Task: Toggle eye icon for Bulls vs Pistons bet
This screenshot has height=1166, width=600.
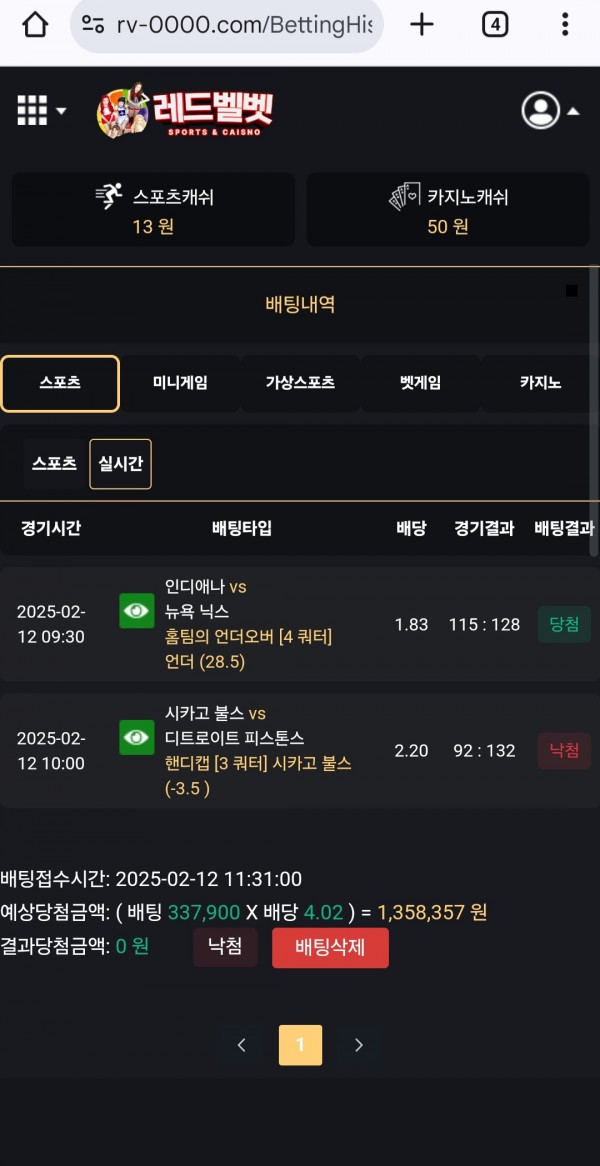Action: tap(137, 738)
